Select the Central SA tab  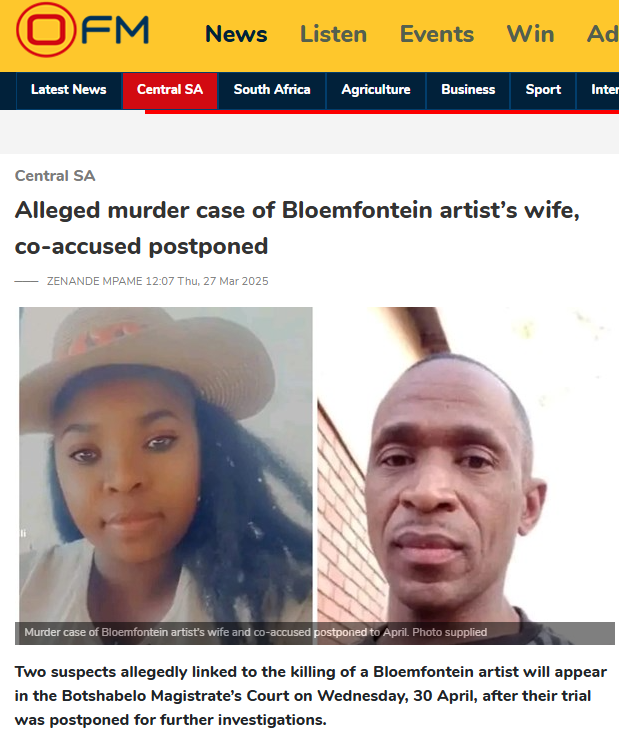[170, 90]
